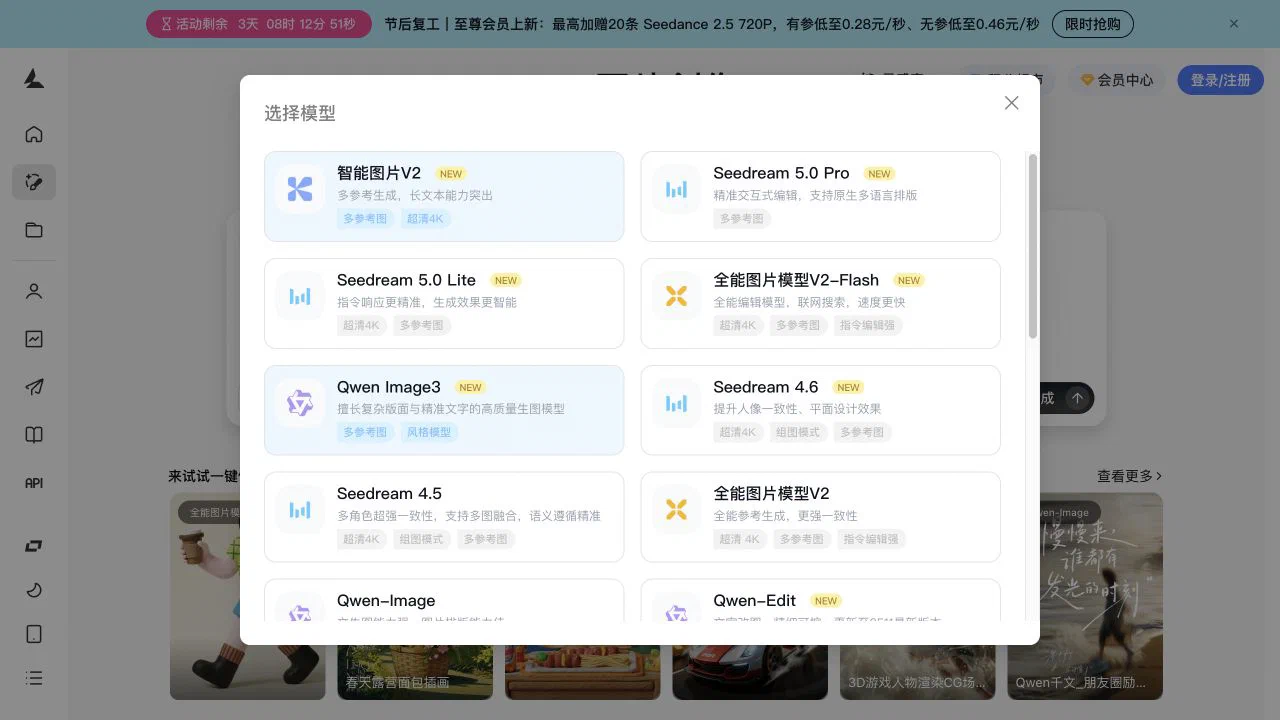Open the book icon in the sidebar
This screenshot has height=720, width=1280.
(34, 435)
